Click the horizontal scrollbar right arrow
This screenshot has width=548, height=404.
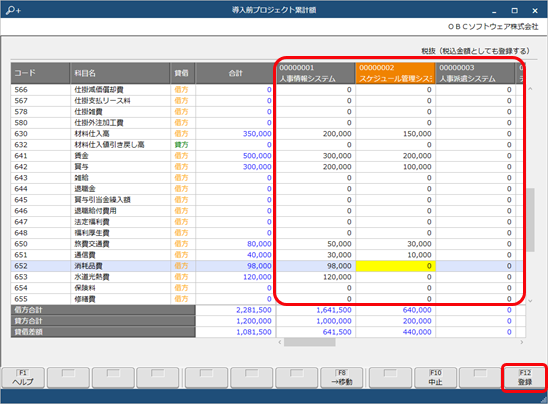pyautogui.click(x=521, y=342)
